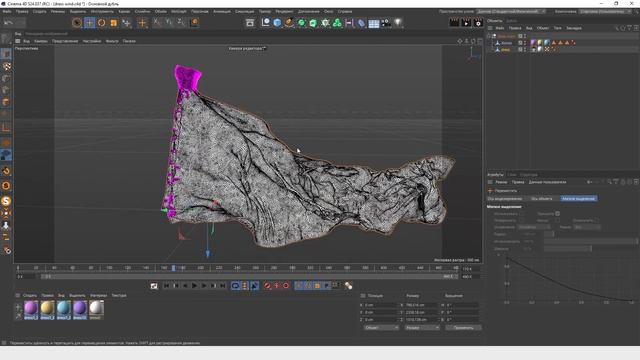
Task: Open the Size mode dropdown in coordinates
Action: (422, 328)
